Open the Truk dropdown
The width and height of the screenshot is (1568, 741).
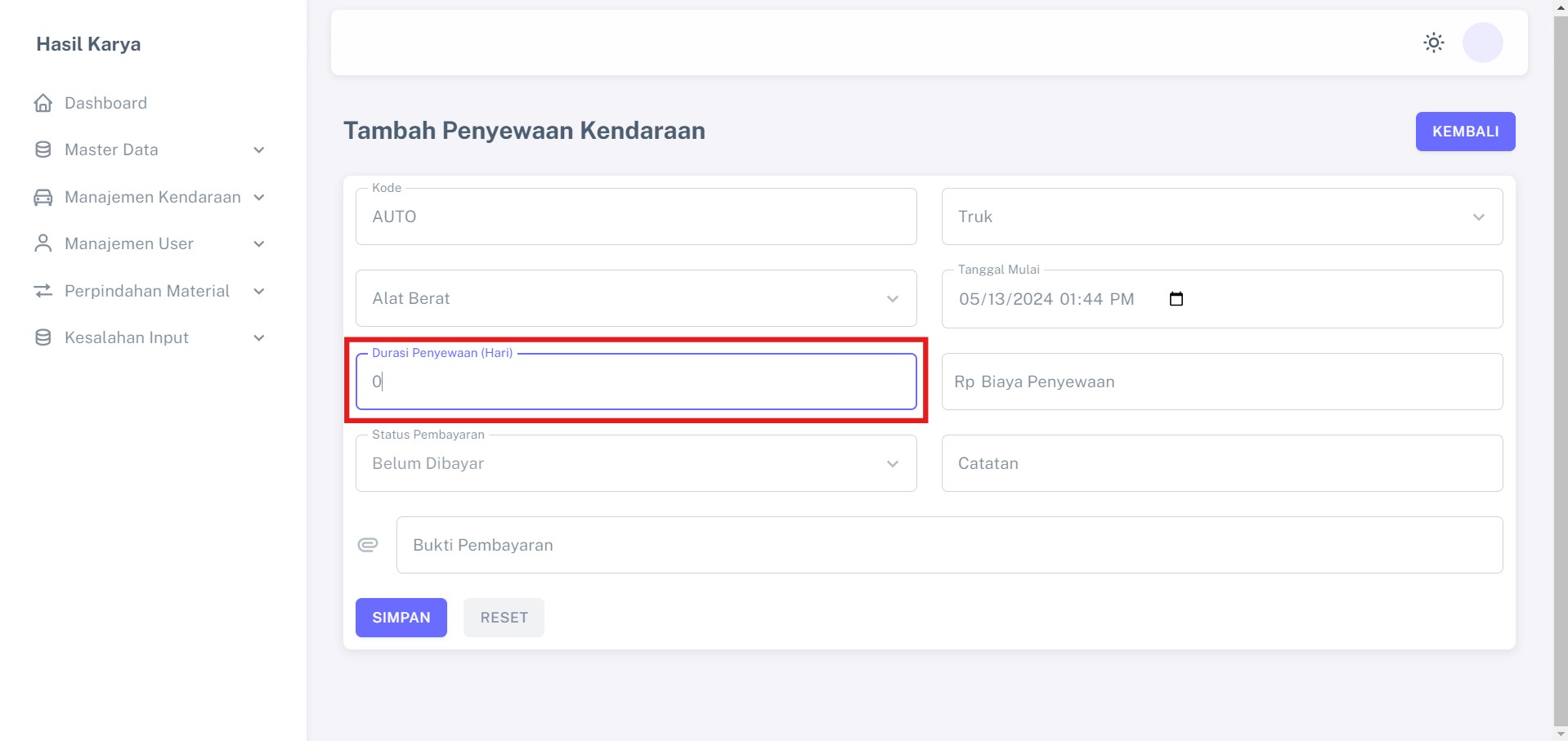click(1221, 216)
